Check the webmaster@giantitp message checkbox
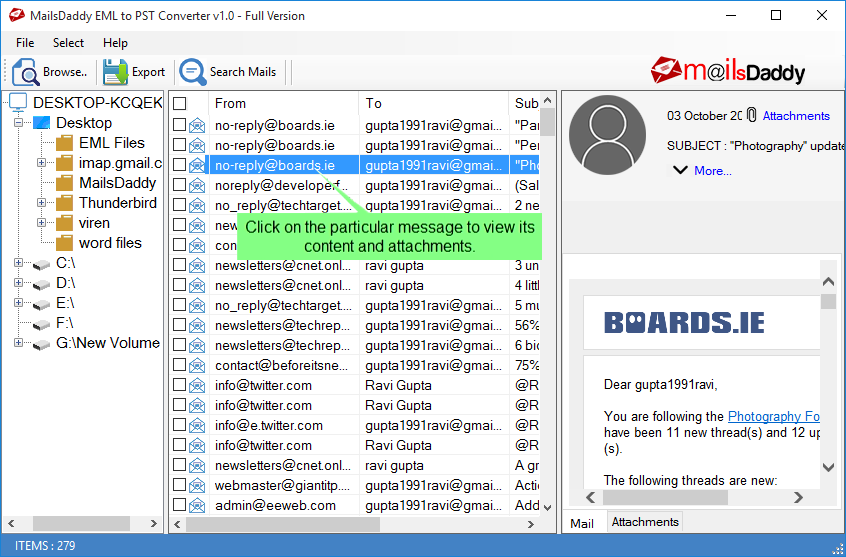The height and width of the screenshot is (557, 846). [x=180, y=485]
